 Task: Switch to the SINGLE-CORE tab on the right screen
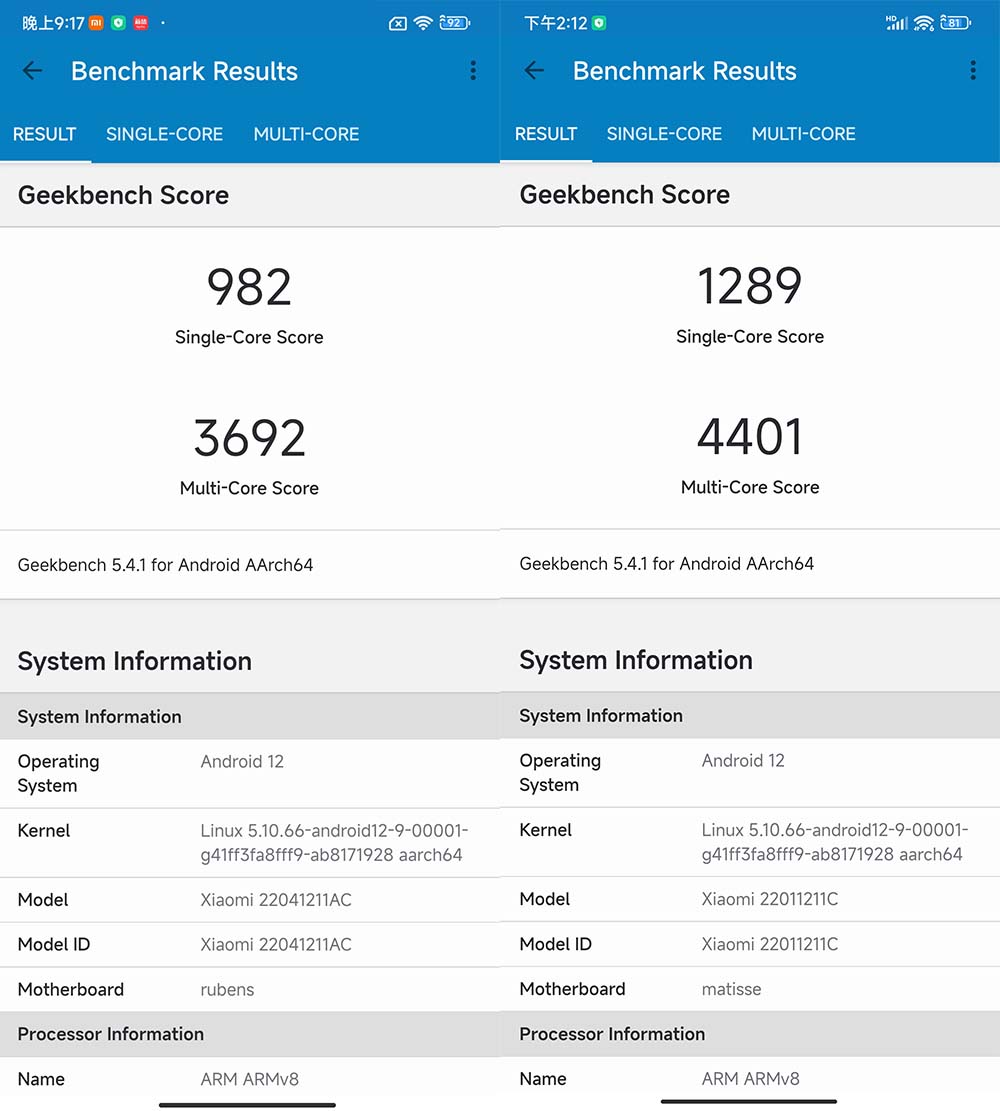pyautogui.click(x=664, y=134)
